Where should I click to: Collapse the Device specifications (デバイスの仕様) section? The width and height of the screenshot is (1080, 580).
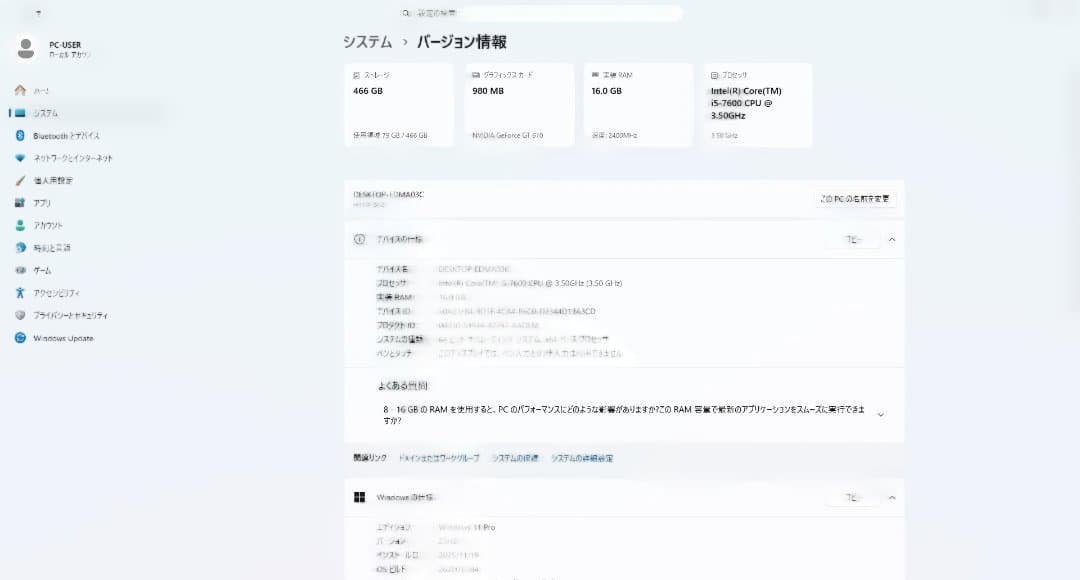(892, 240)
